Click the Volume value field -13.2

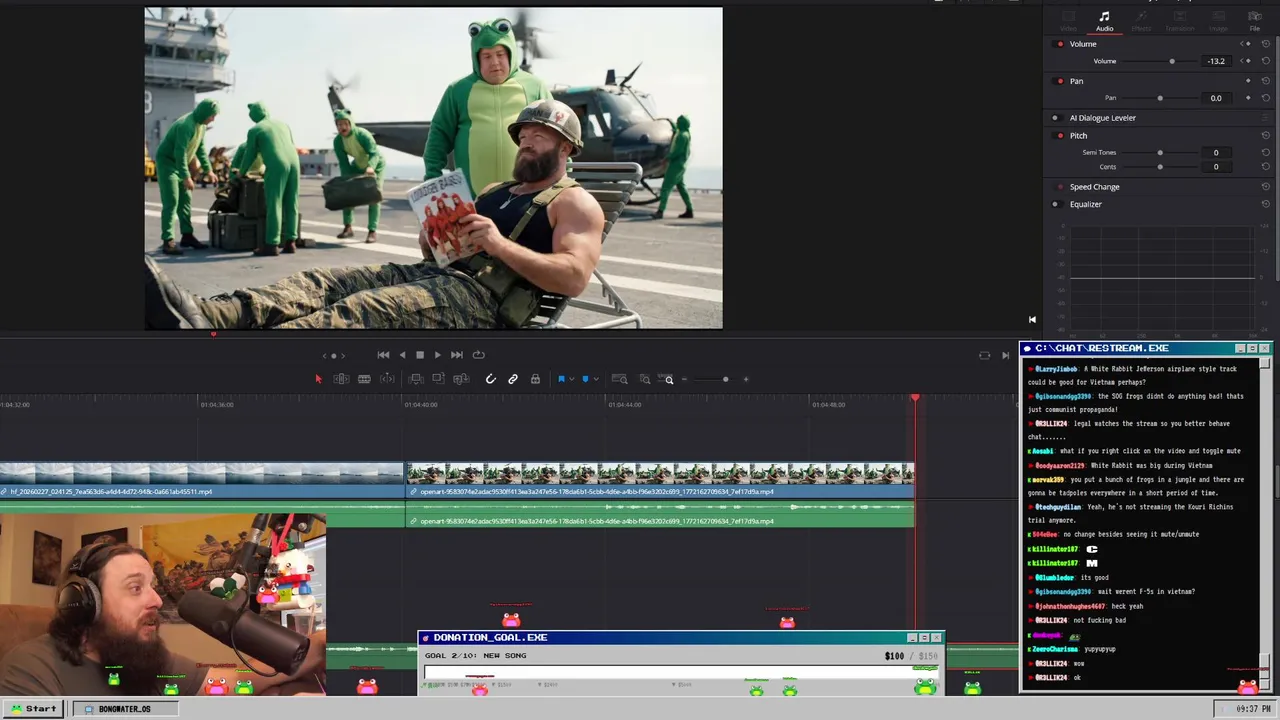(1216, 61)
